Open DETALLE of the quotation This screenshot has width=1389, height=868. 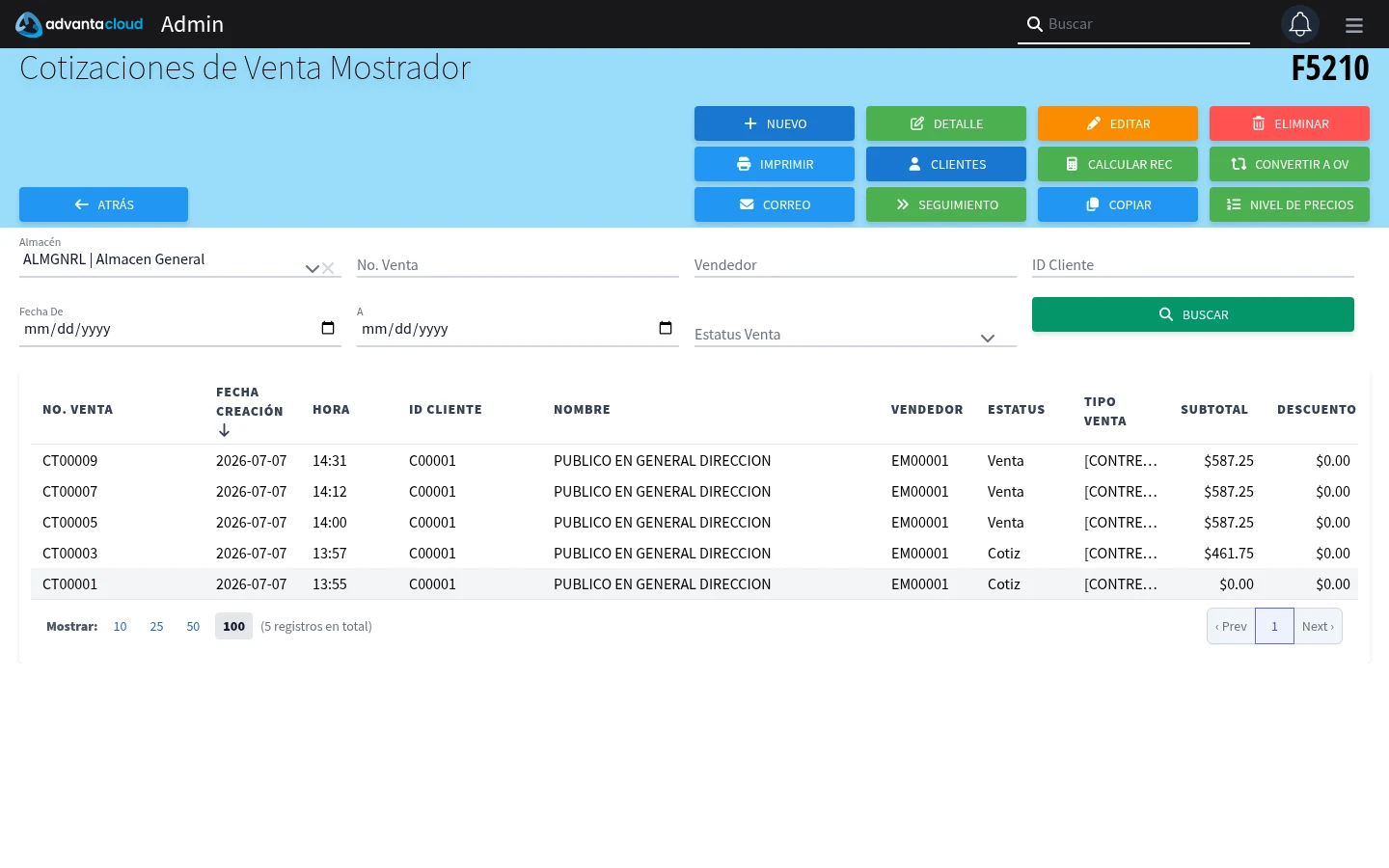coord(946,123)
